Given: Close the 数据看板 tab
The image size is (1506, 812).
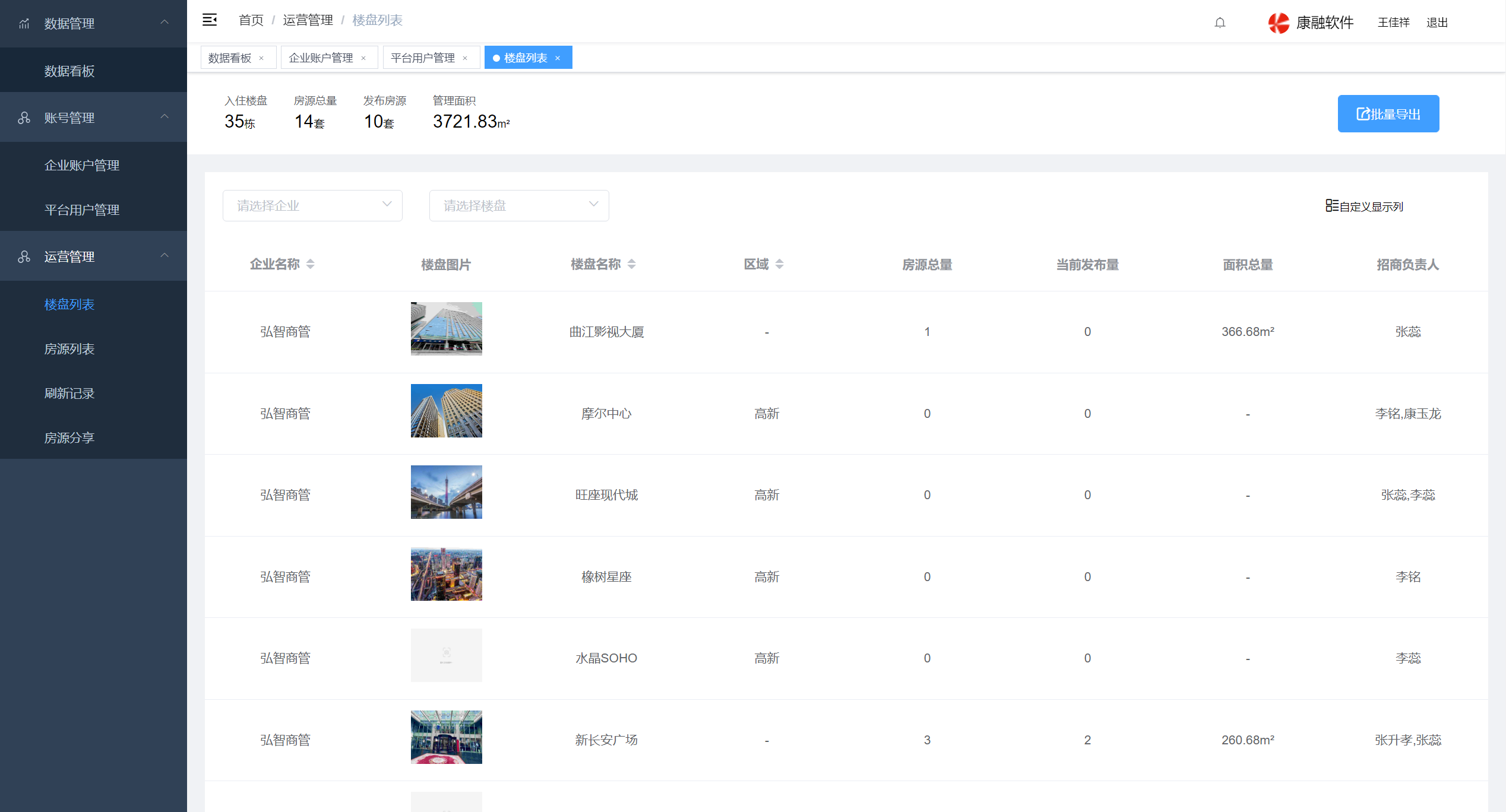Looking at the screenshot, I should point(261,58).
